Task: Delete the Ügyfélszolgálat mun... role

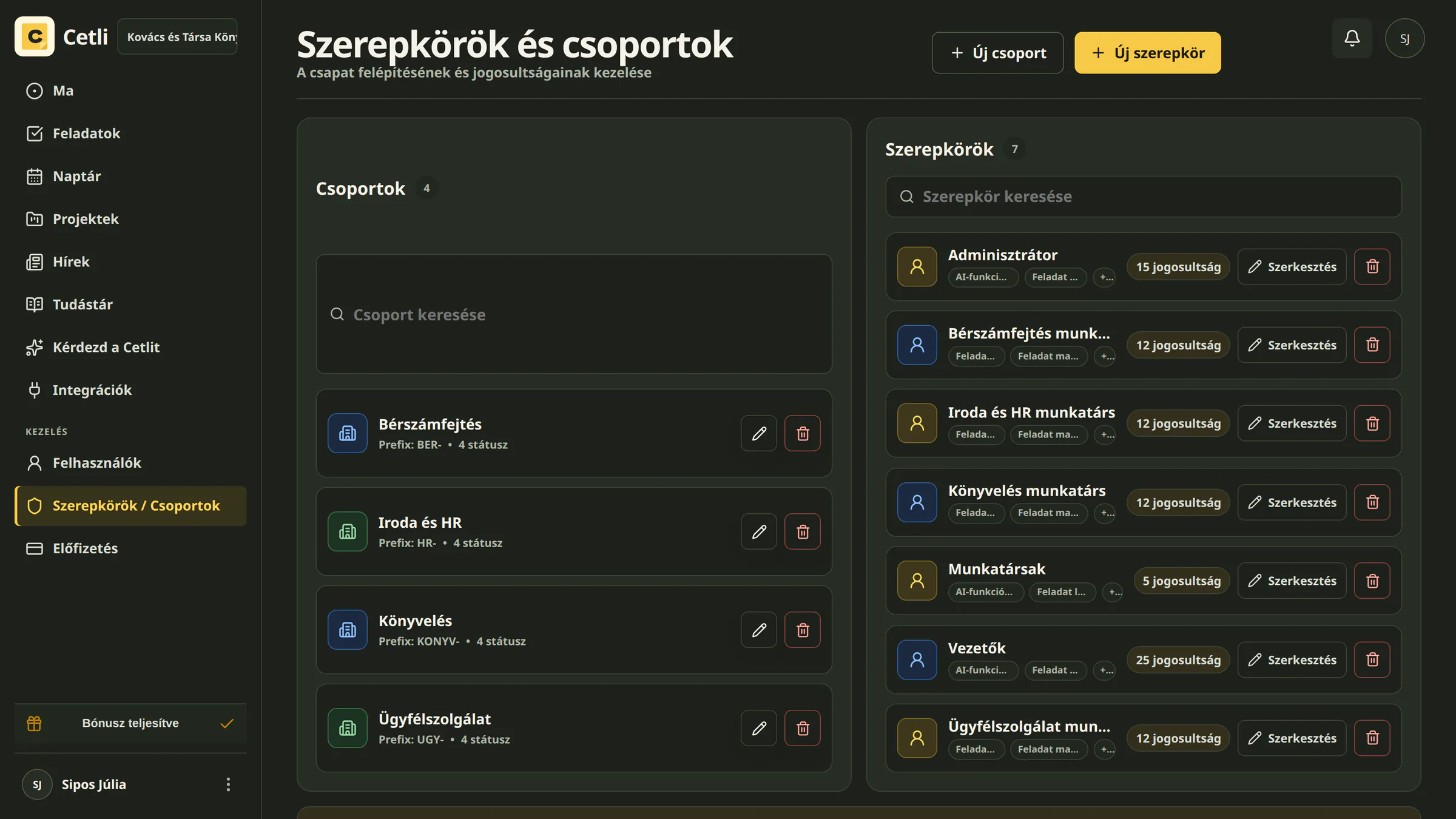Action: click(x=1372, y=738)
